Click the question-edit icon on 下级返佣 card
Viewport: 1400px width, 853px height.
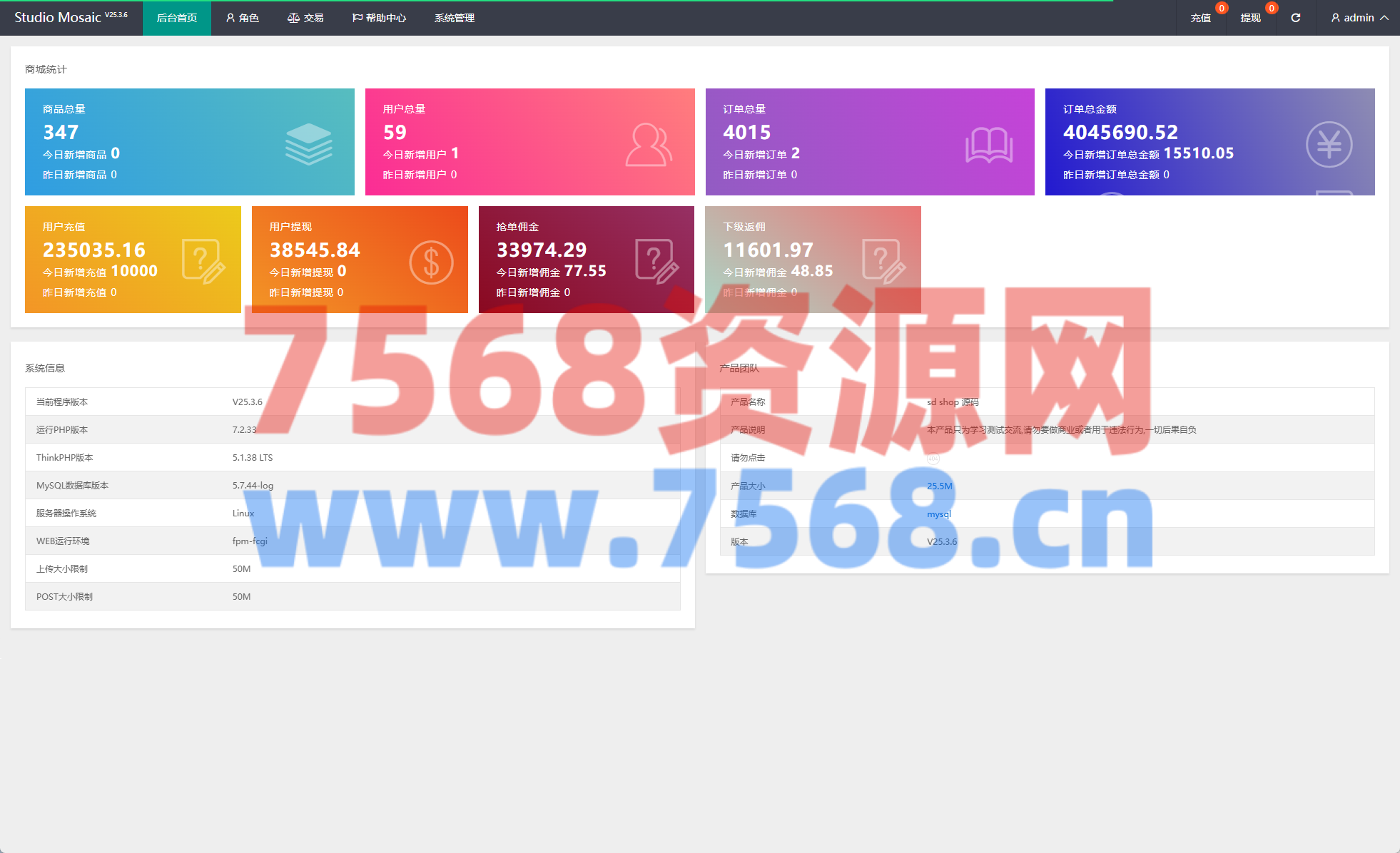pyautogui.click(x=883, y=261)
